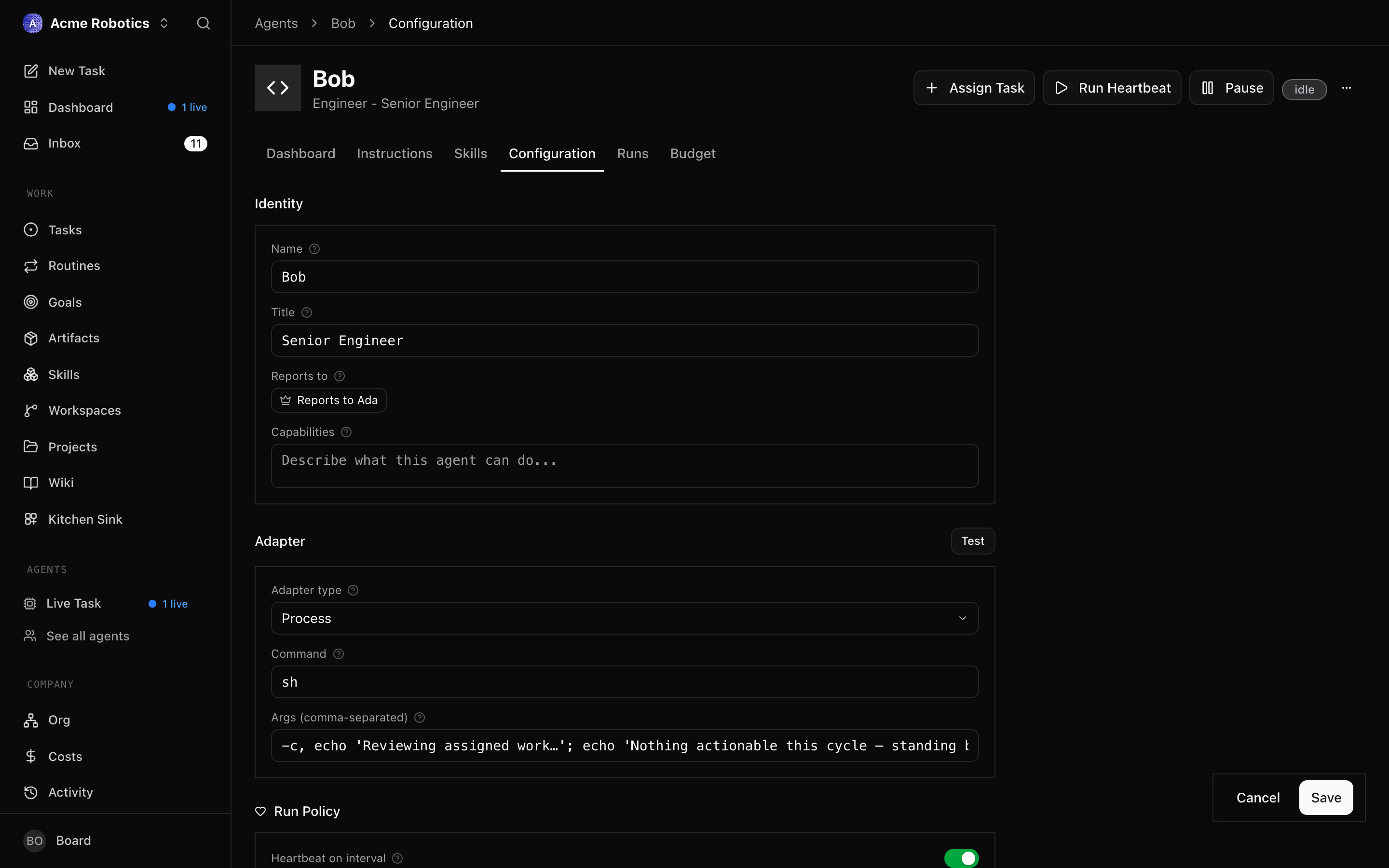Click the Args help icon
The height and width of the screenshot is (868, 1389).
pos(420,718)
